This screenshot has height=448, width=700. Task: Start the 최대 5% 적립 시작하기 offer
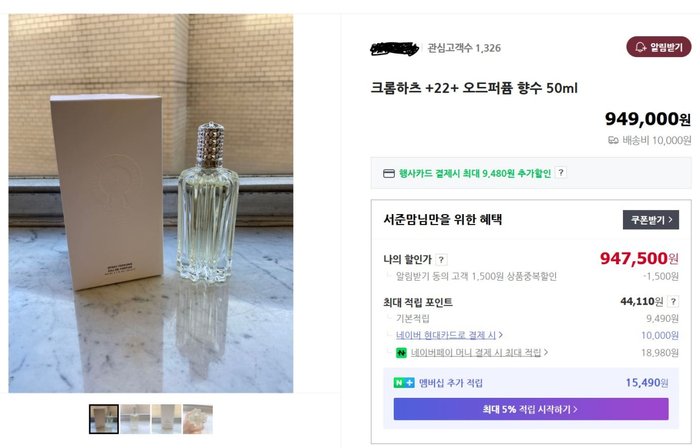click(x=530, y=409)
